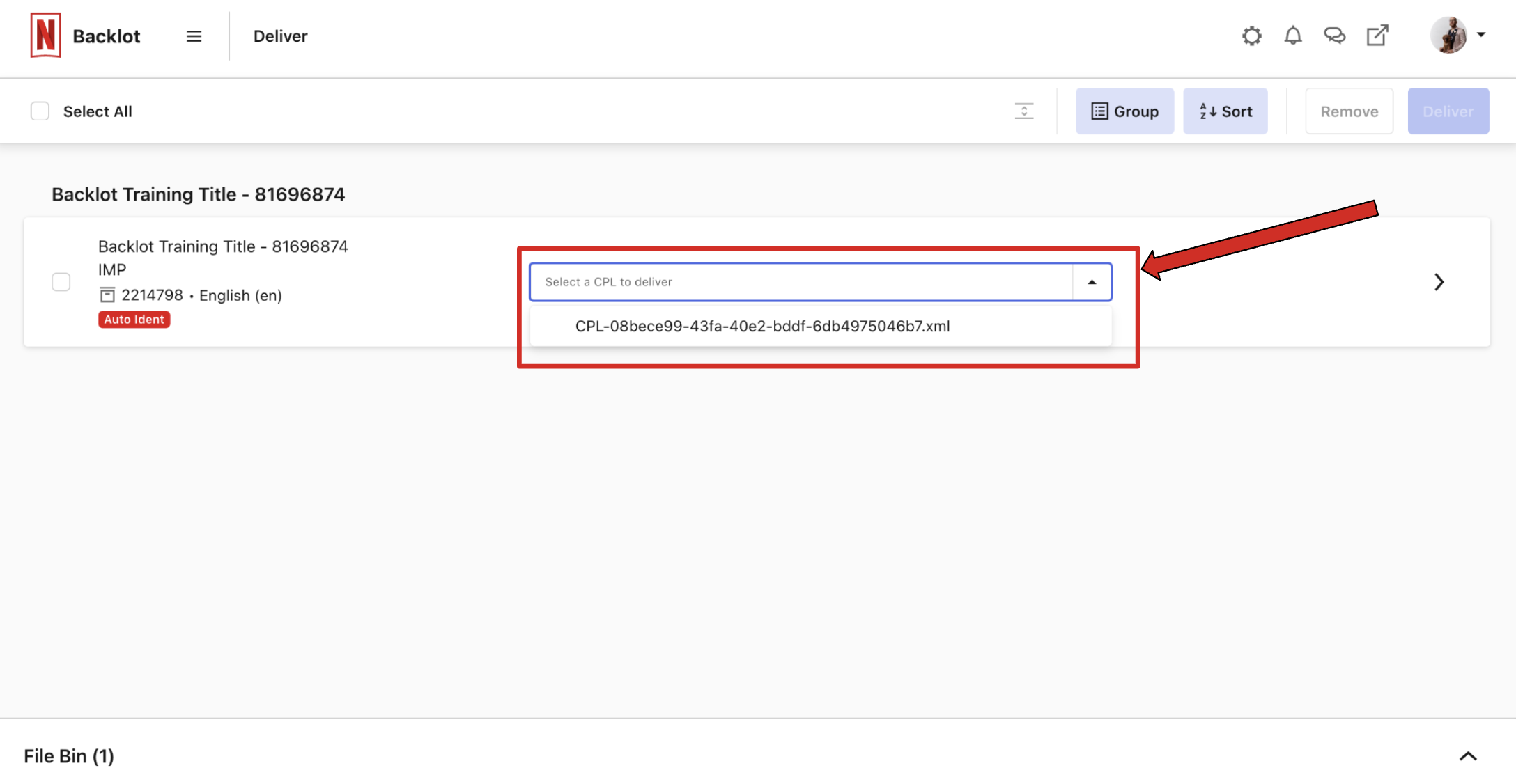Click the IMP label in row
Screen dimensions: 1516x784
pos(112,269)
